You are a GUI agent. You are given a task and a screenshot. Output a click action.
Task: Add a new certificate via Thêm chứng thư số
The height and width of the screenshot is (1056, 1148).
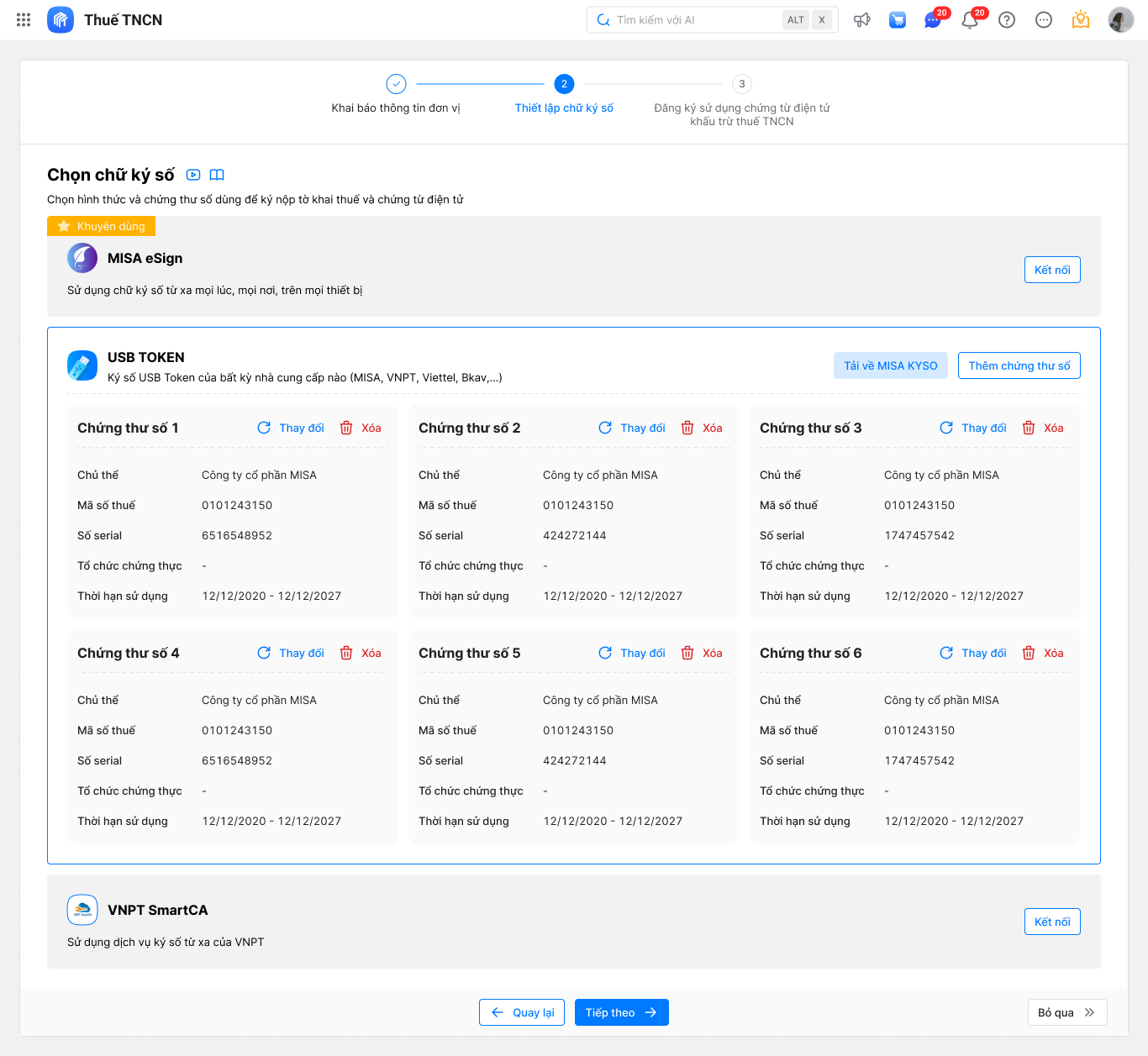click(1019, 365)
